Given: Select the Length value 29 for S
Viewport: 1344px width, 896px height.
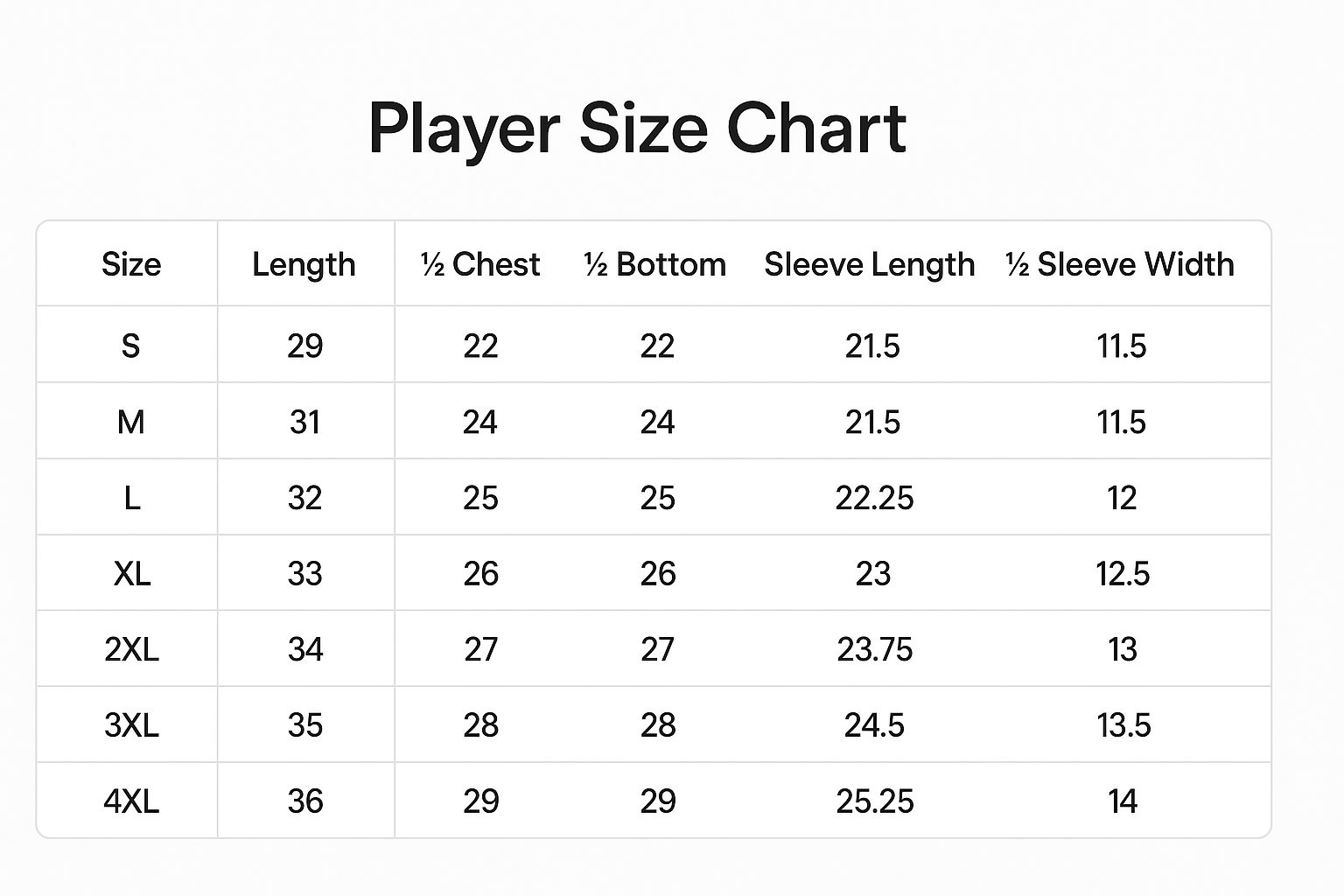Looking at the screenshot, I should (x=305, y=346).
